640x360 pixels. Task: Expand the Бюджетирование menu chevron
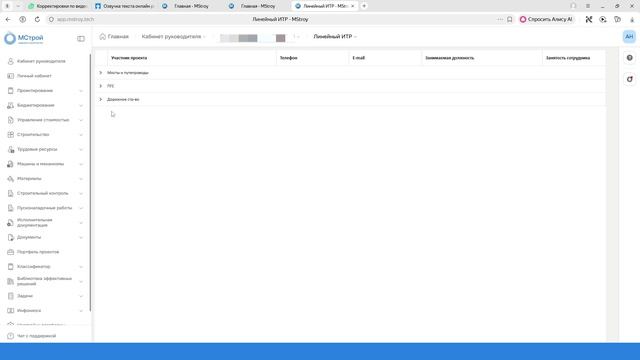point(81,105)
